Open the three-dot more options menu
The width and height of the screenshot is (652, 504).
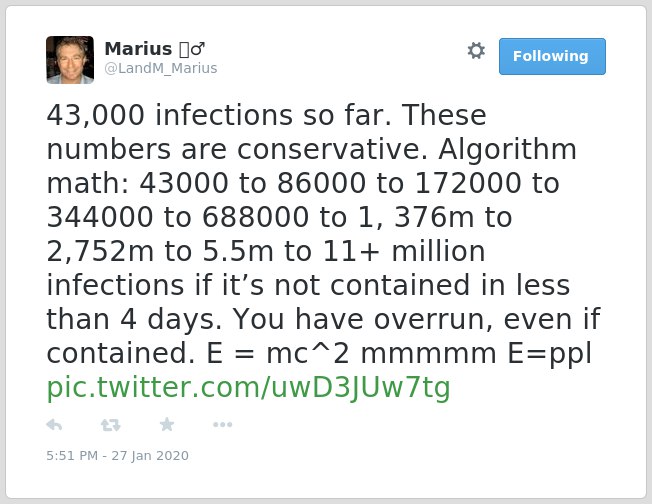coord(222,425)
